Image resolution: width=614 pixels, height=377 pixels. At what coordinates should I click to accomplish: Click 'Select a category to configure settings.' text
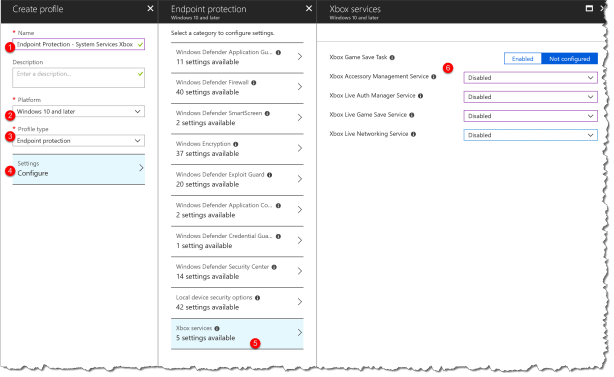click(222, 33)
